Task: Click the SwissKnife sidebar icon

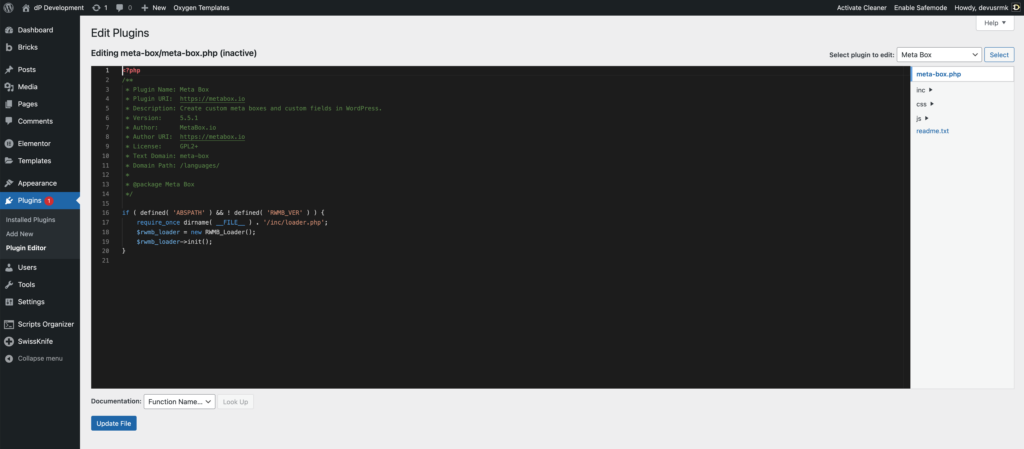Action: point(9,341)
